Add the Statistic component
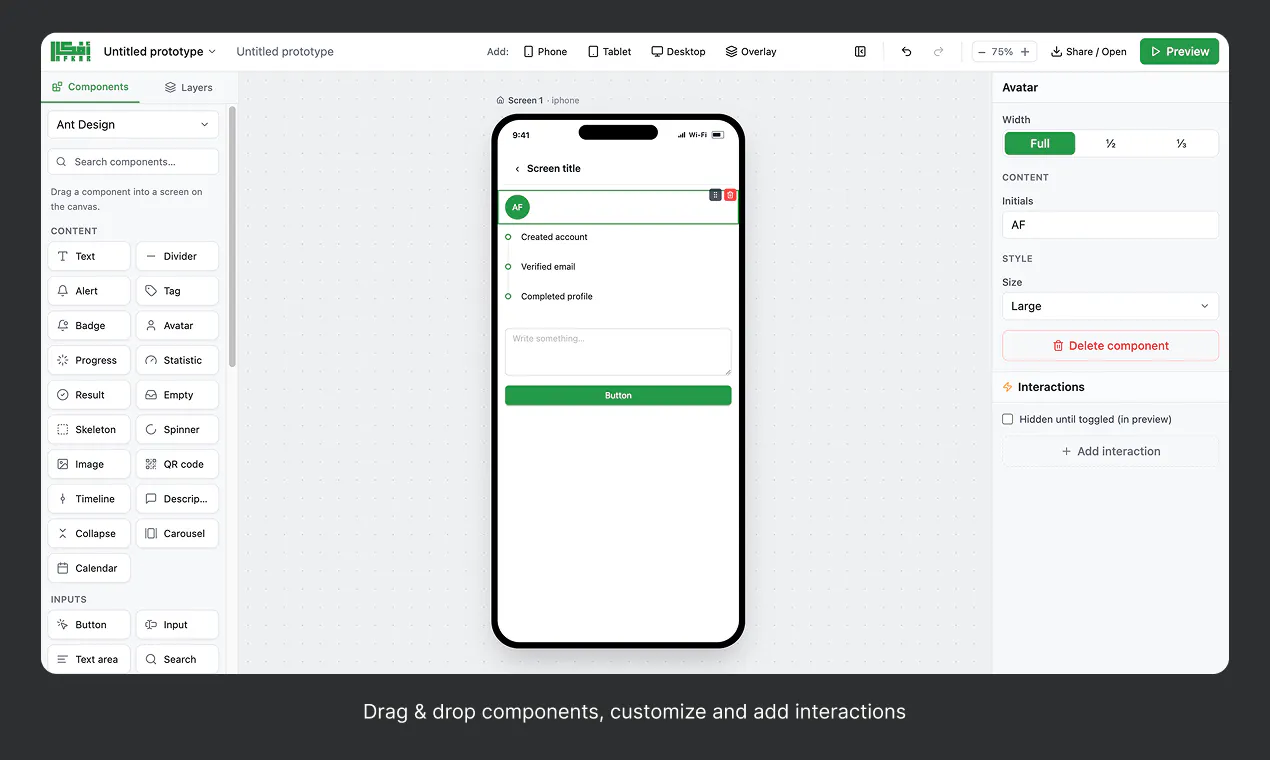 click(177, 360)
